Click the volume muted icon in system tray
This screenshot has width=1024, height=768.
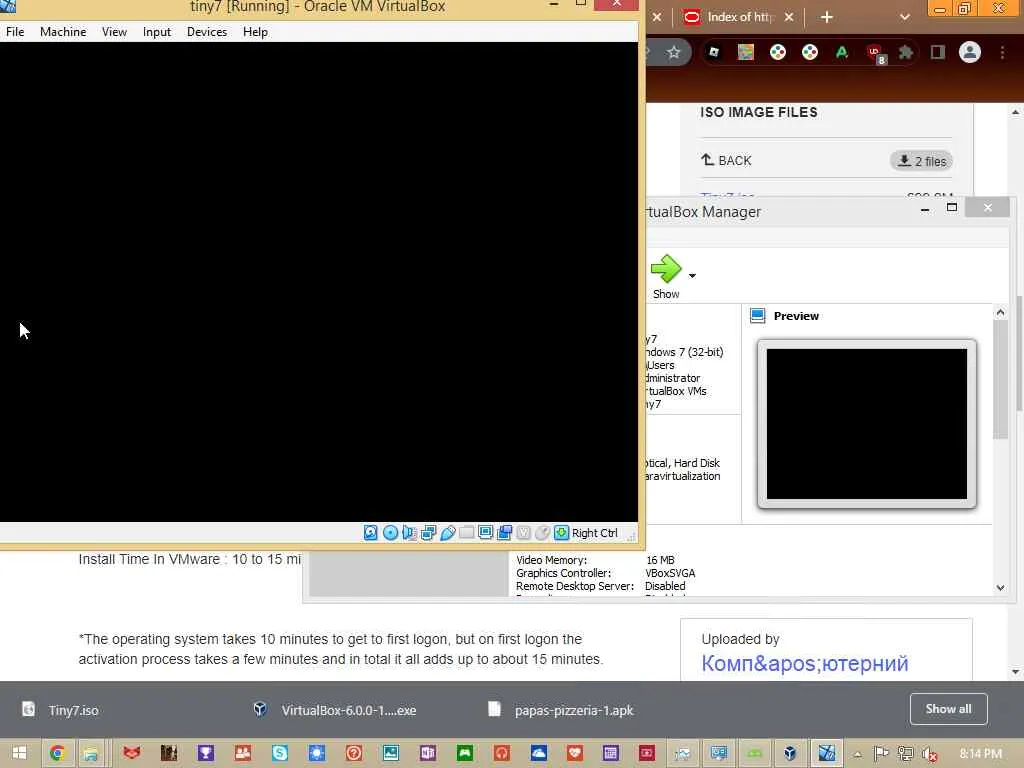(x=929, y=754)
